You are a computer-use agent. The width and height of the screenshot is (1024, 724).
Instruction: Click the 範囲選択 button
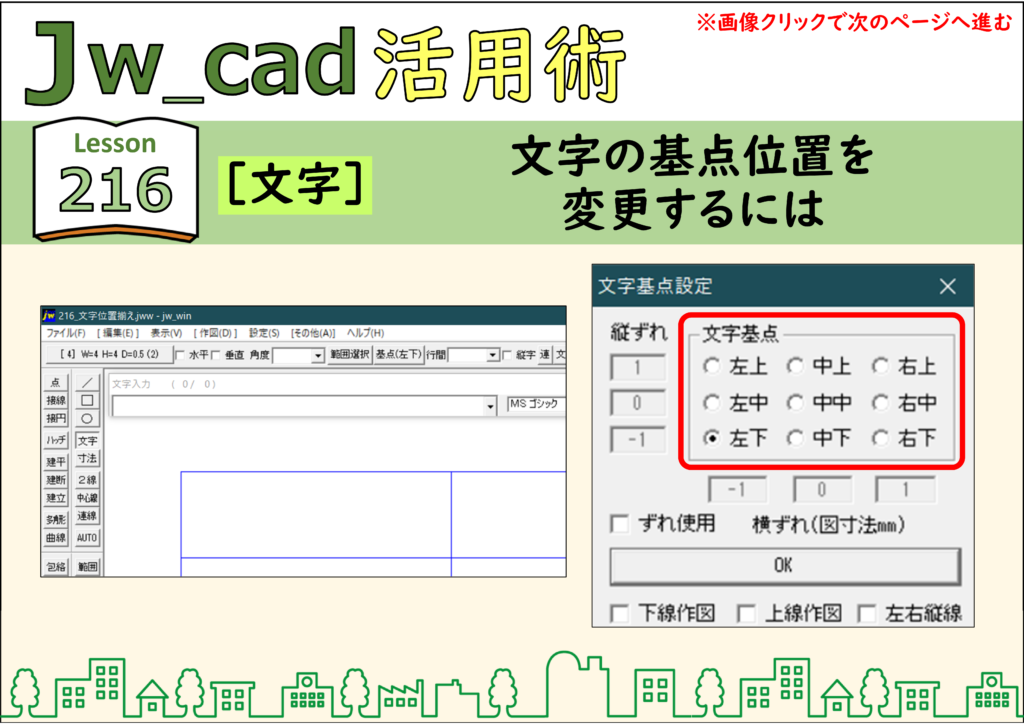point(350,354)
